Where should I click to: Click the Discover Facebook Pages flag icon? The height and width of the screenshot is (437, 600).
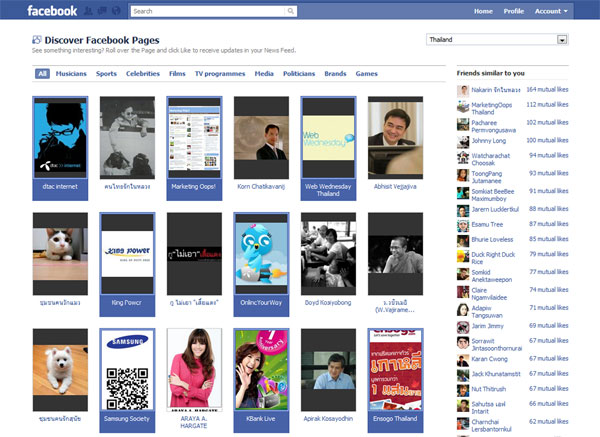(x=37, y=39)
